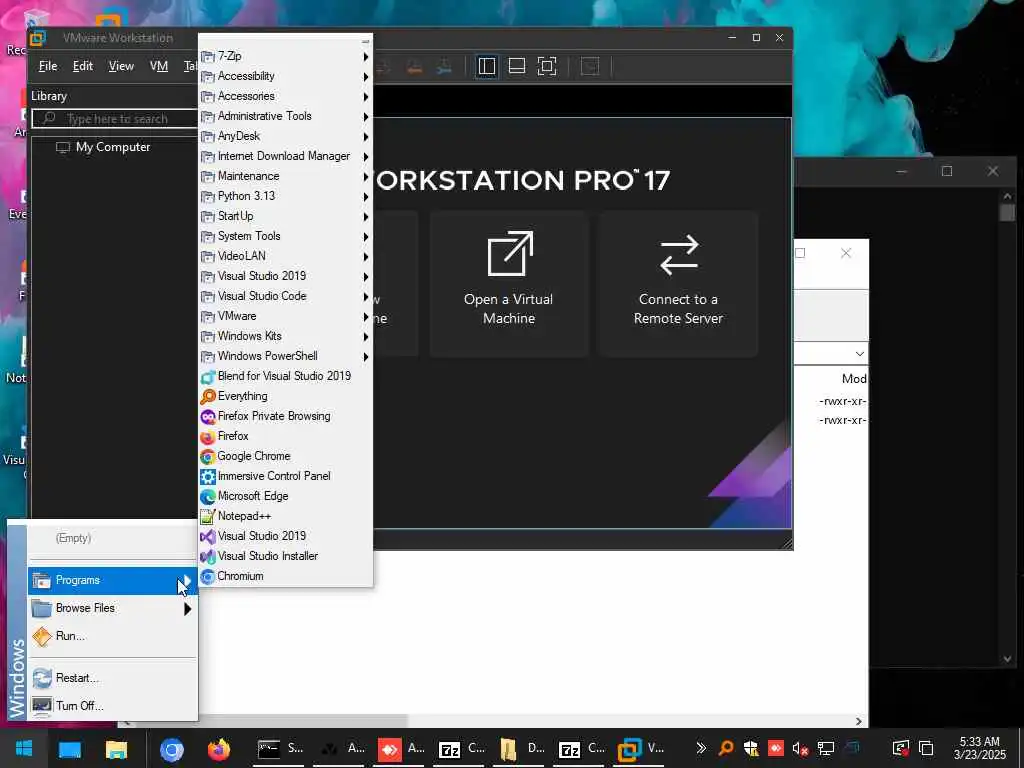
Task: Click the Connect to a Remote Server tile
Action: pyautogui.click(x=678, y=283)
